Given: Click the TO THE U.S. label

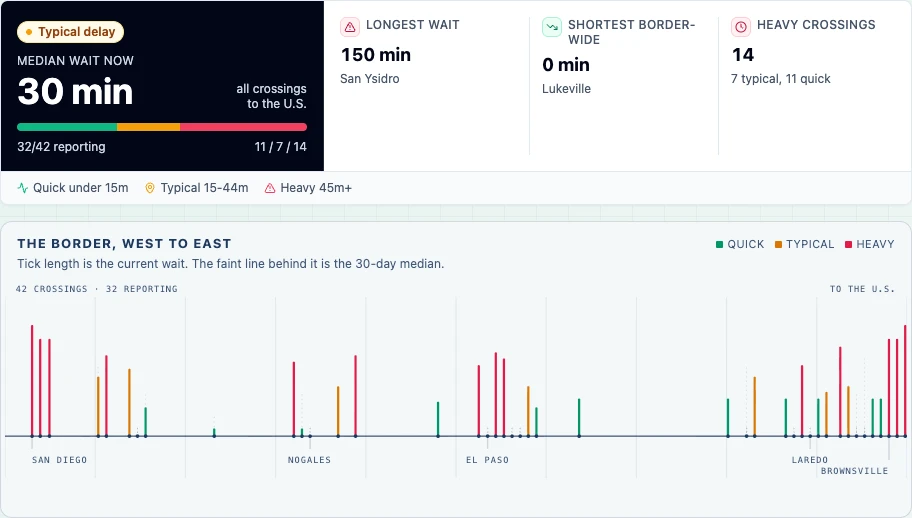Looking at the screenshot, I should 862,289.
